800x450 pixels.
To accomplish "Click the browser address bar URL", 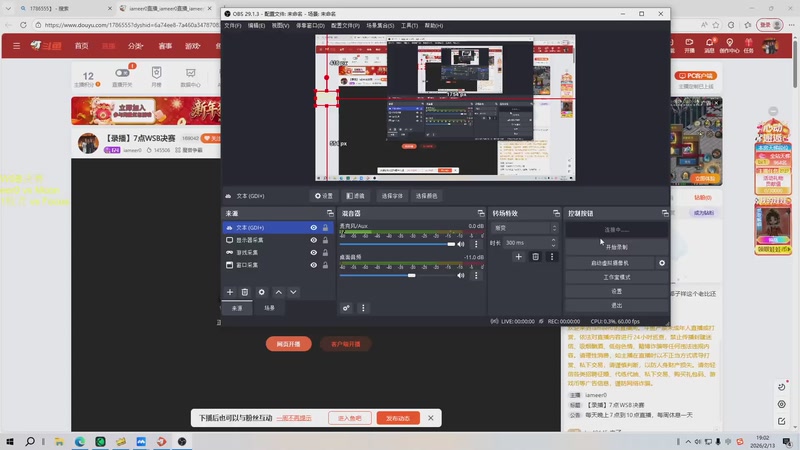I will click(x=133, y=24).
